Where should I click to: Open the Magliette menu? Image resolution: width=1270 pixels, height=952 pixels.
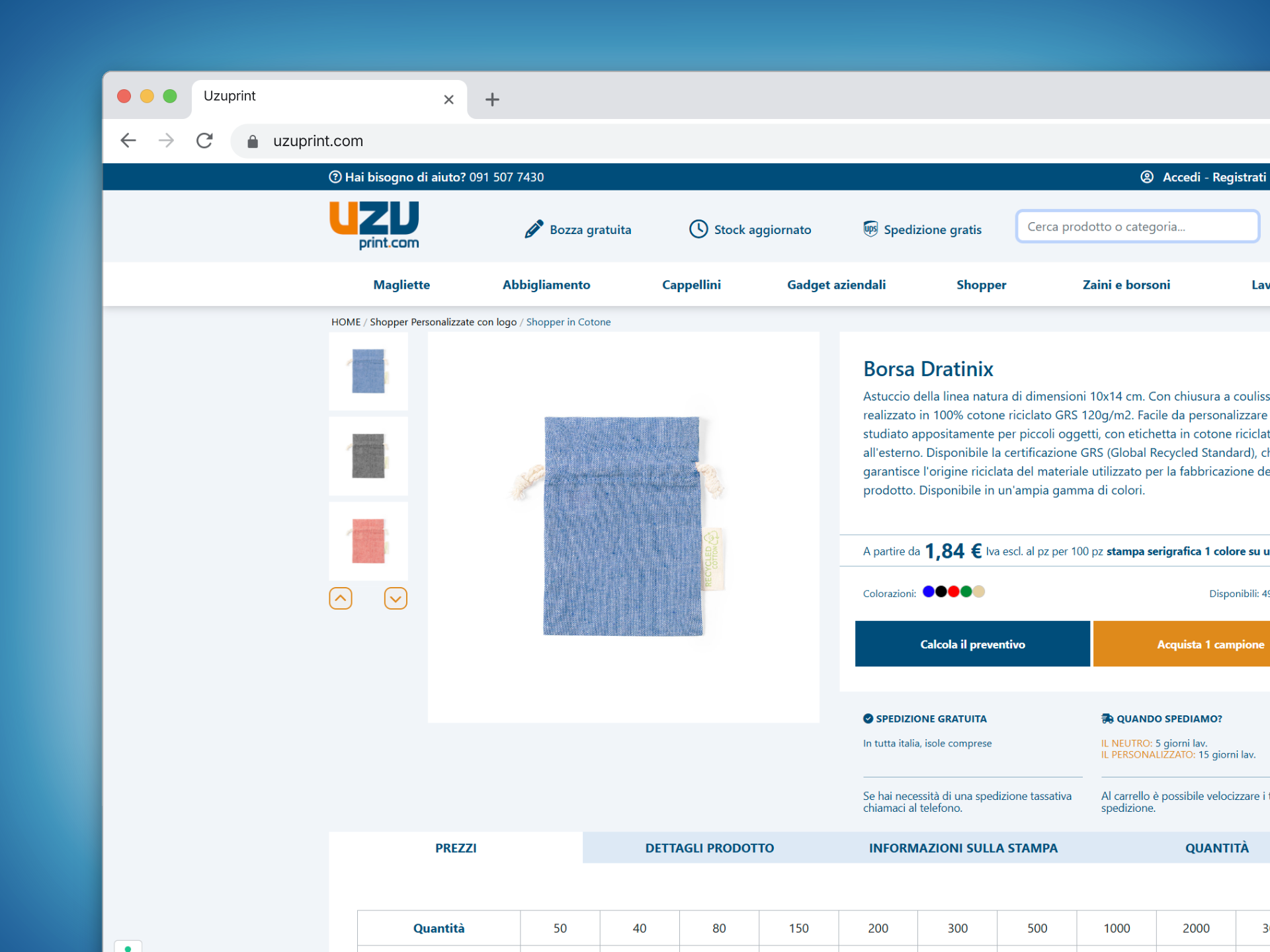[x=402, y=285]
